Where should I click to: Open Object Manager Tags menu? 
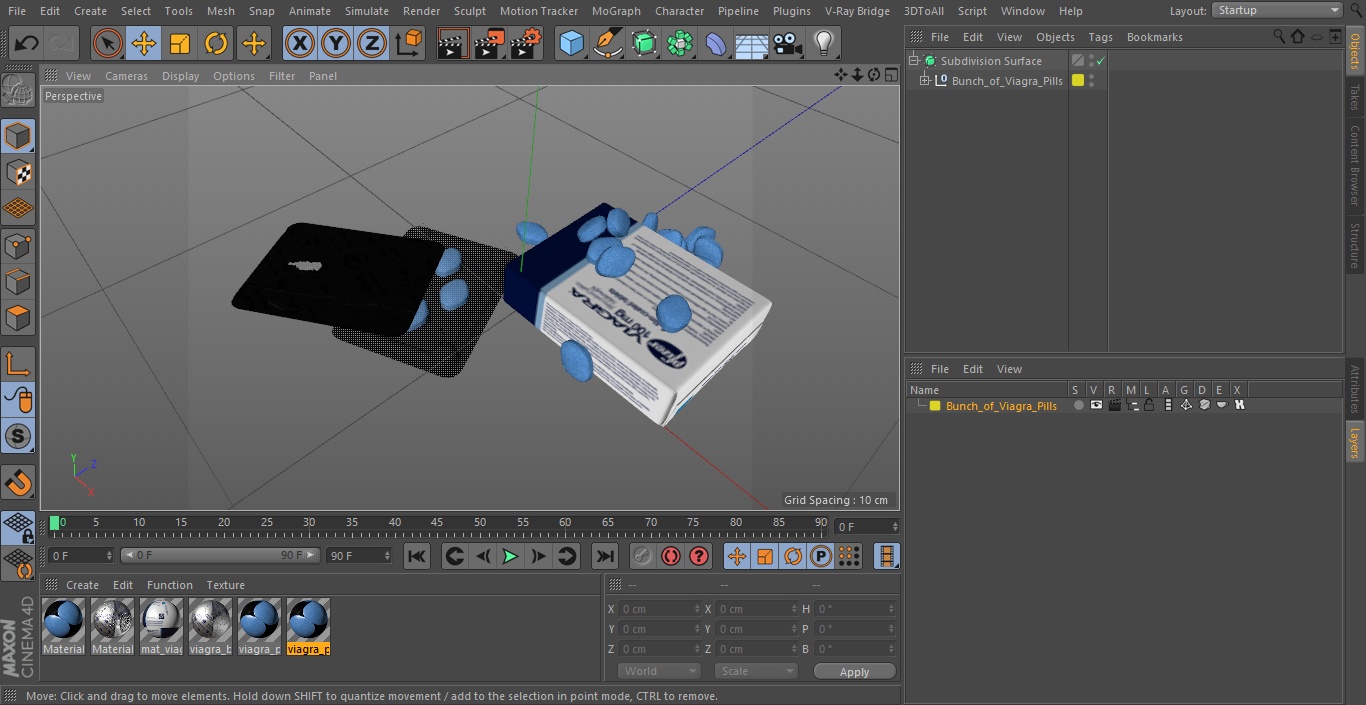click(1100, 37)
